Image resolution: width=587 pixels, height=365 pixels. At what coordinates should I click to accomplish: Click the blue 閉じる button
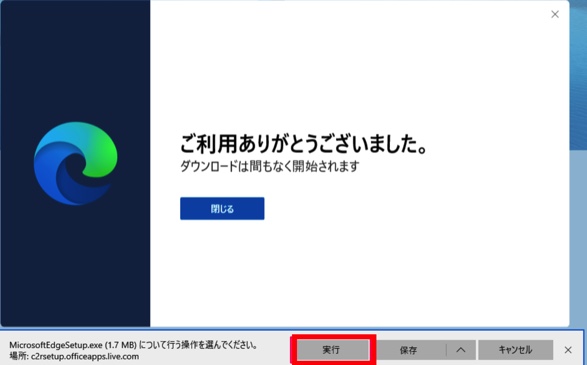point(222,209)
